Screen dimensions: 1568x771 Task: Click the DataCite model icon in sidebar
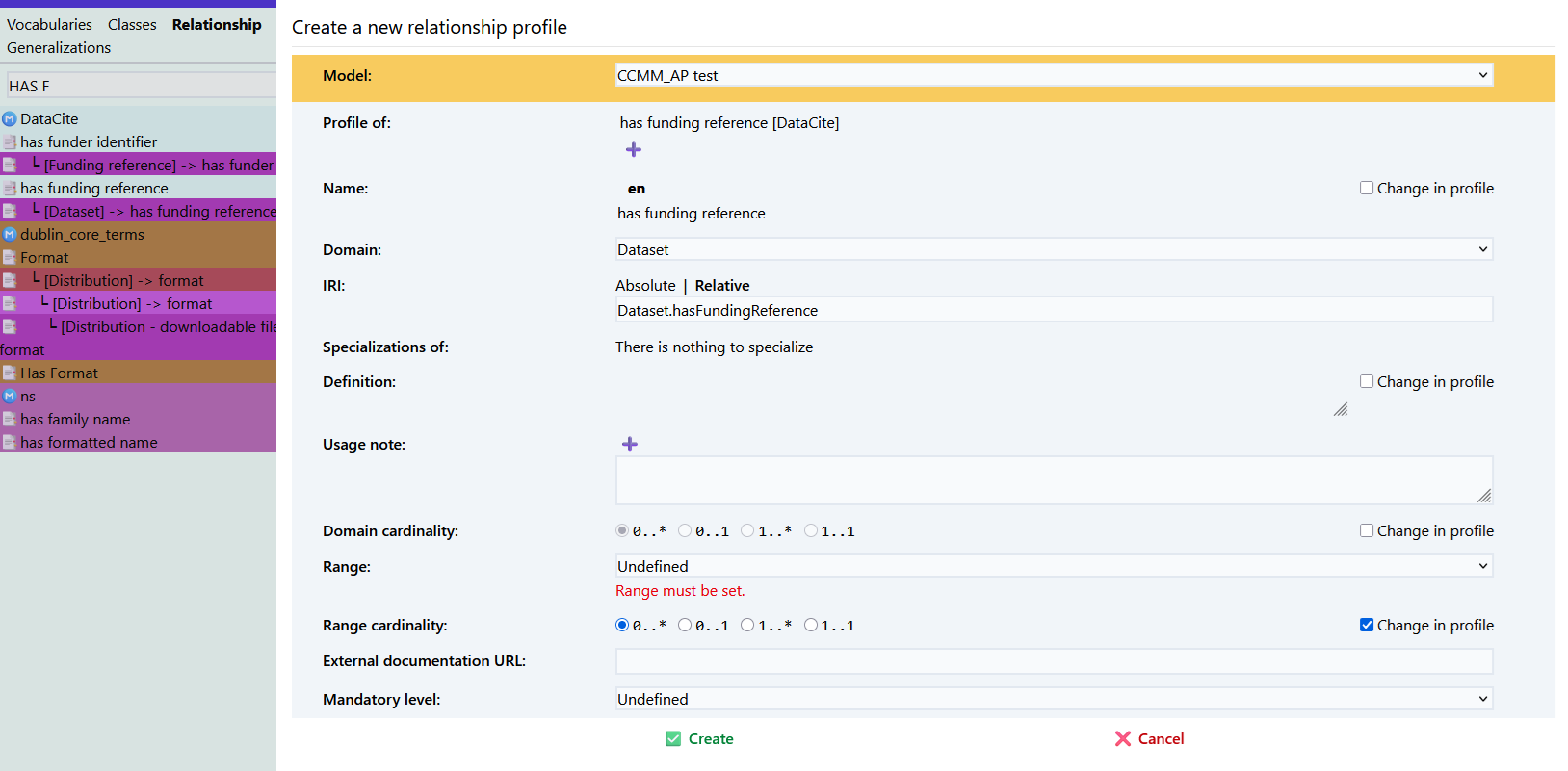(10, 119)
